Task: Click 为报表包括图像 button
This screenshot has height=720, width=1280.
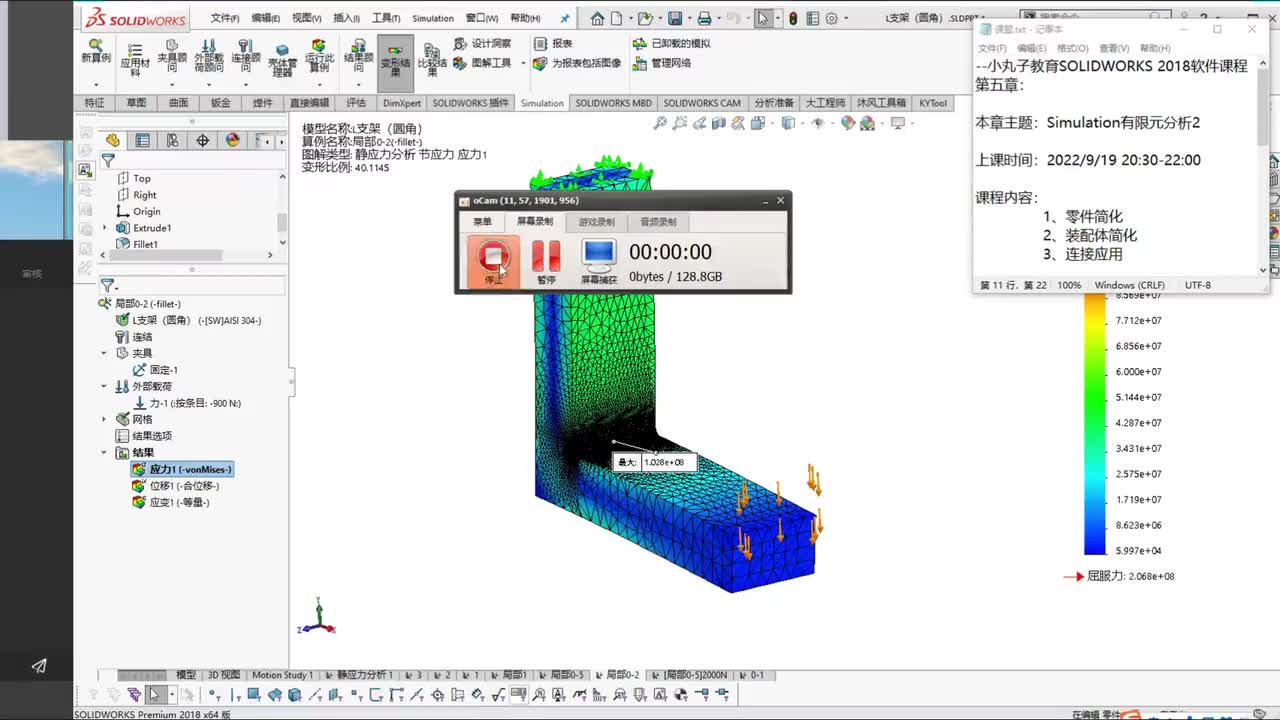Action: click(577, 63)
